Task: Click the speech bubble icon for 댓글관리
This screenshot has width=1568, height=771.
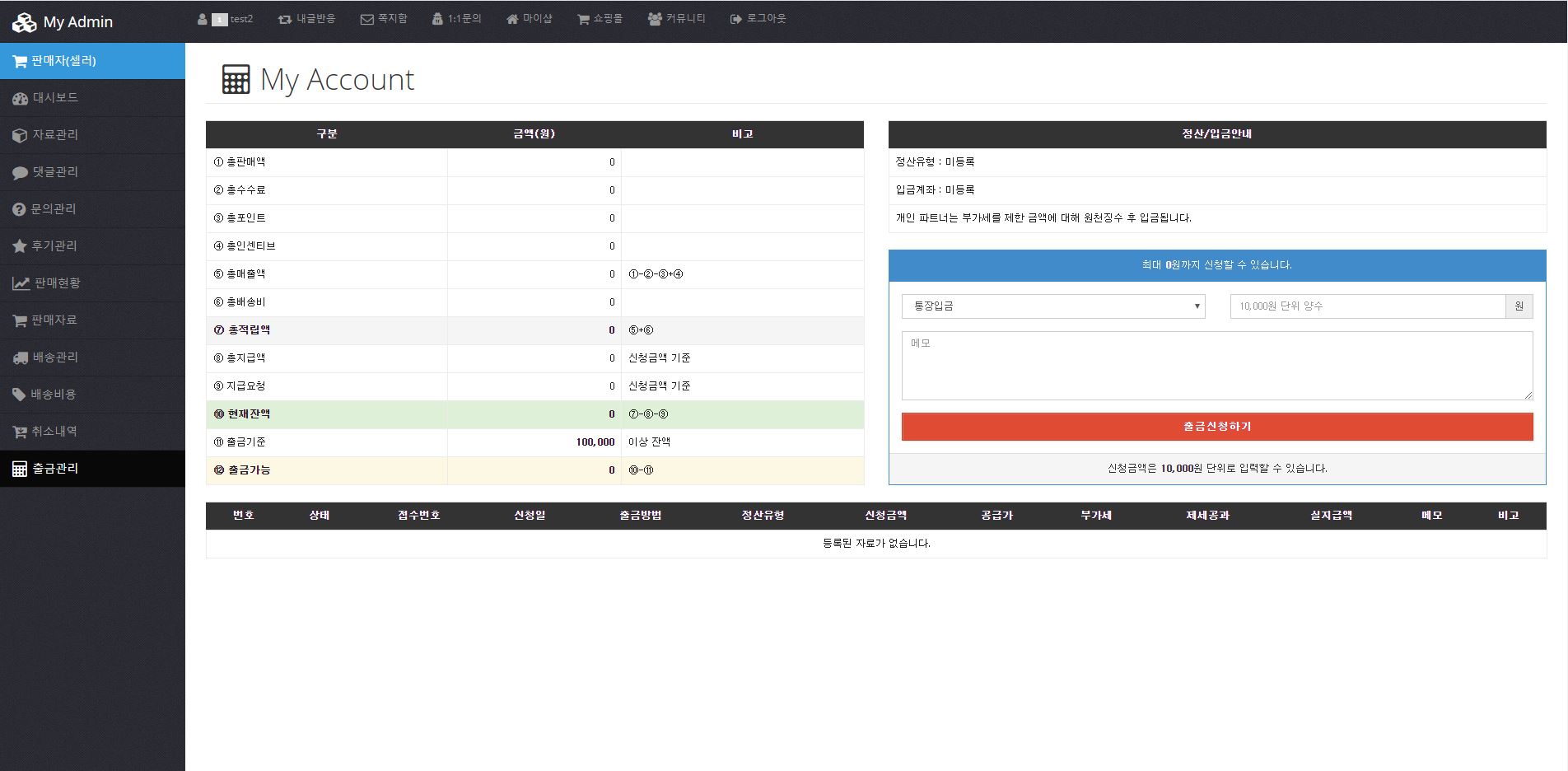Action: click(x=20, y=173)
